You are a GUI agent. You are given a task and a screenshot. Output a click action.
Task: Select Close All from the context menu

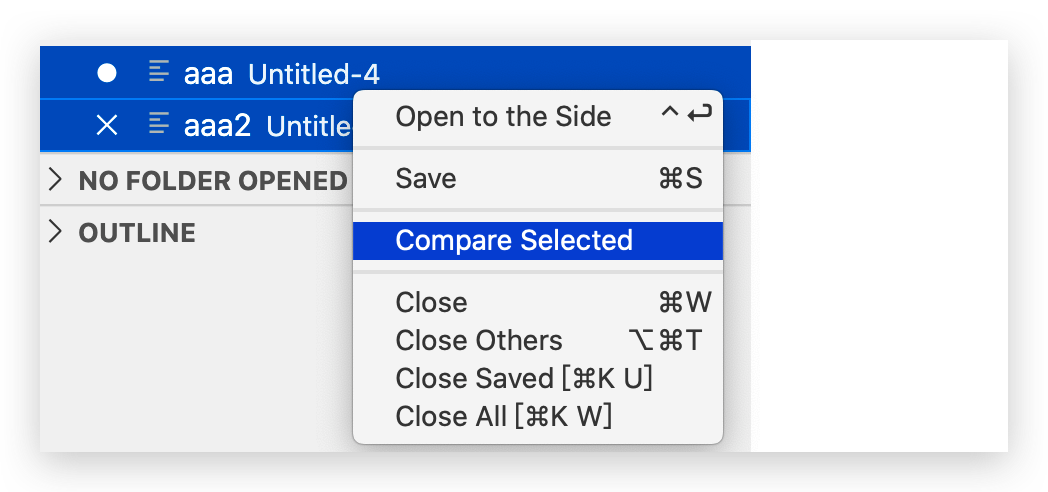(x=503, y=415)
